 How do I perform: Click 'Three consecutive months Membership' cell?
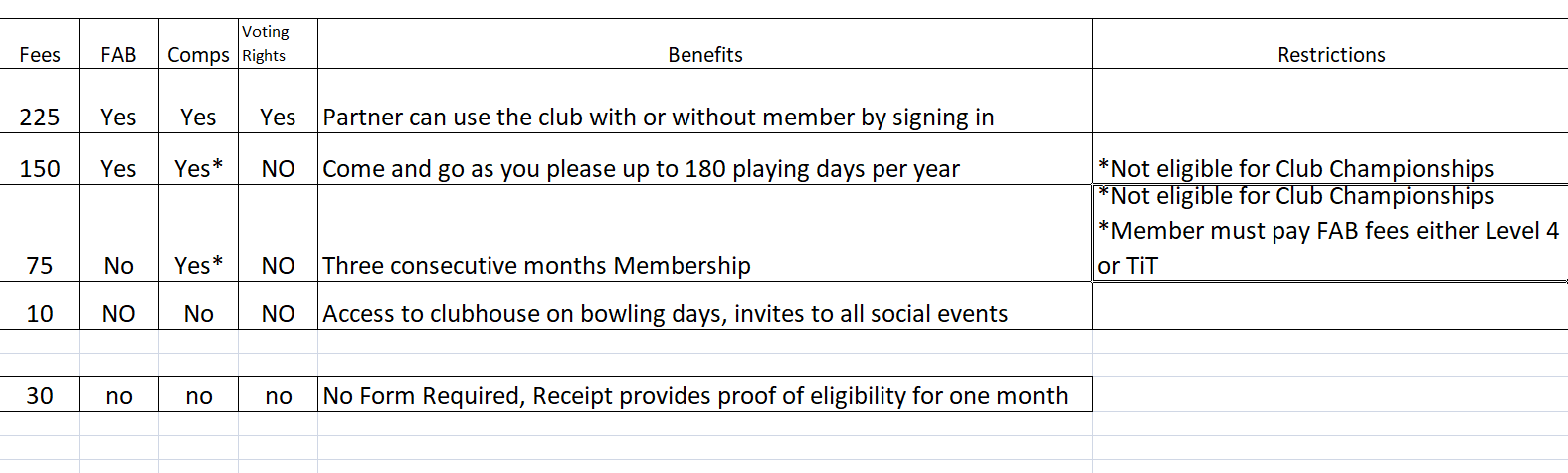(x=536, y=265)
